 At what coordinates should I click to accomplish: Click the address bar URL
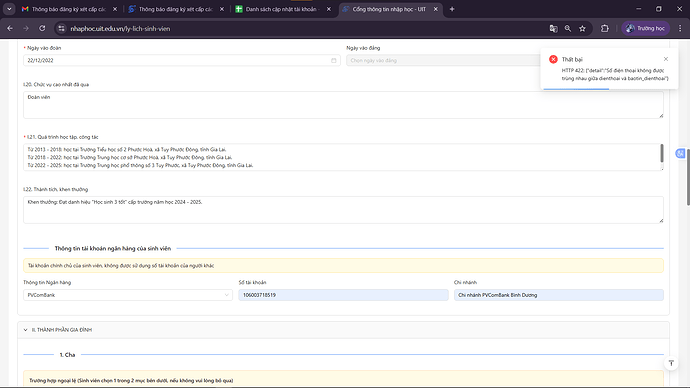point(120,29)
